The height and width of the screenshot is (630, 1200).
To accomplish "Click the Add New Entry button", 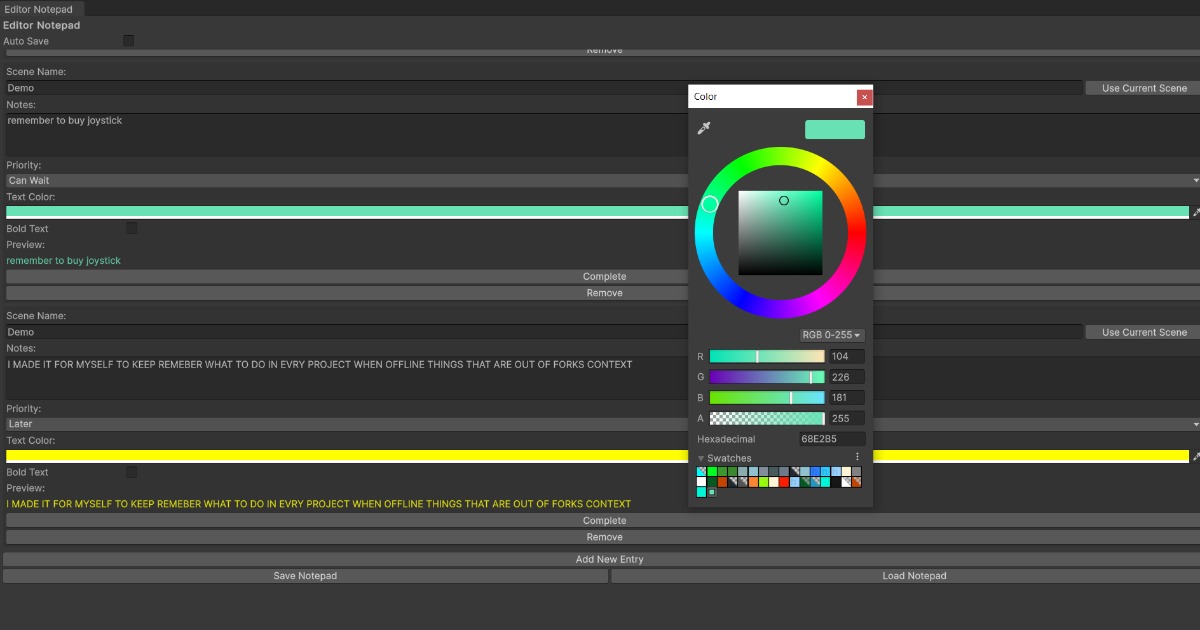I will (x=608, y=559).
